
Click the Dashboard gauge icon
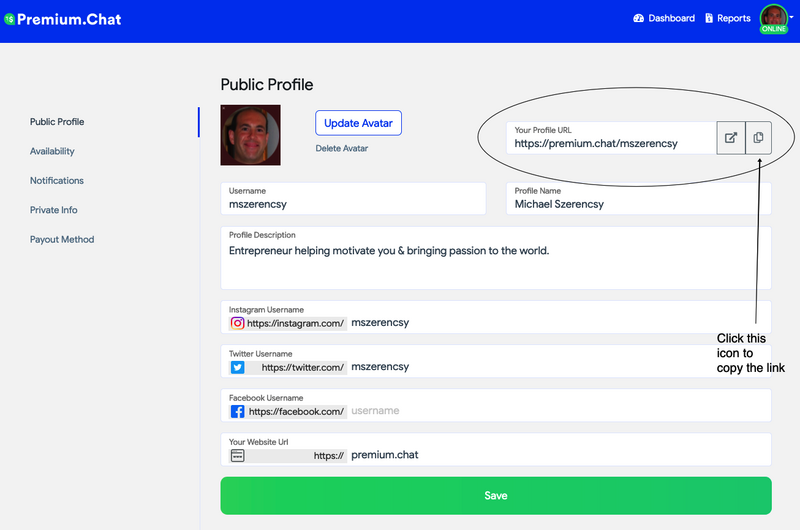click(638, 18)
